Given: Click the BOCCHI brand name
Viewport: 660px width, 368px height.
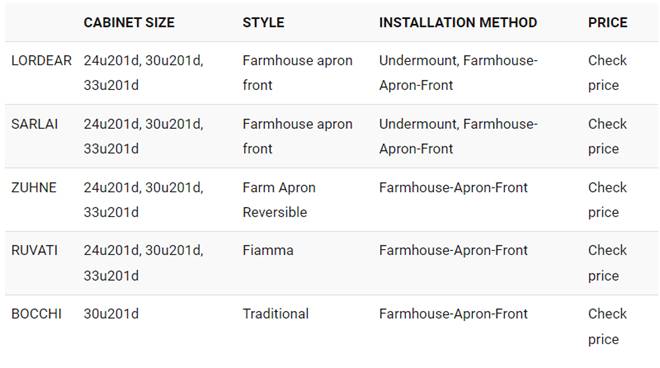Looking at the screenshot, I should pos(36,314).
